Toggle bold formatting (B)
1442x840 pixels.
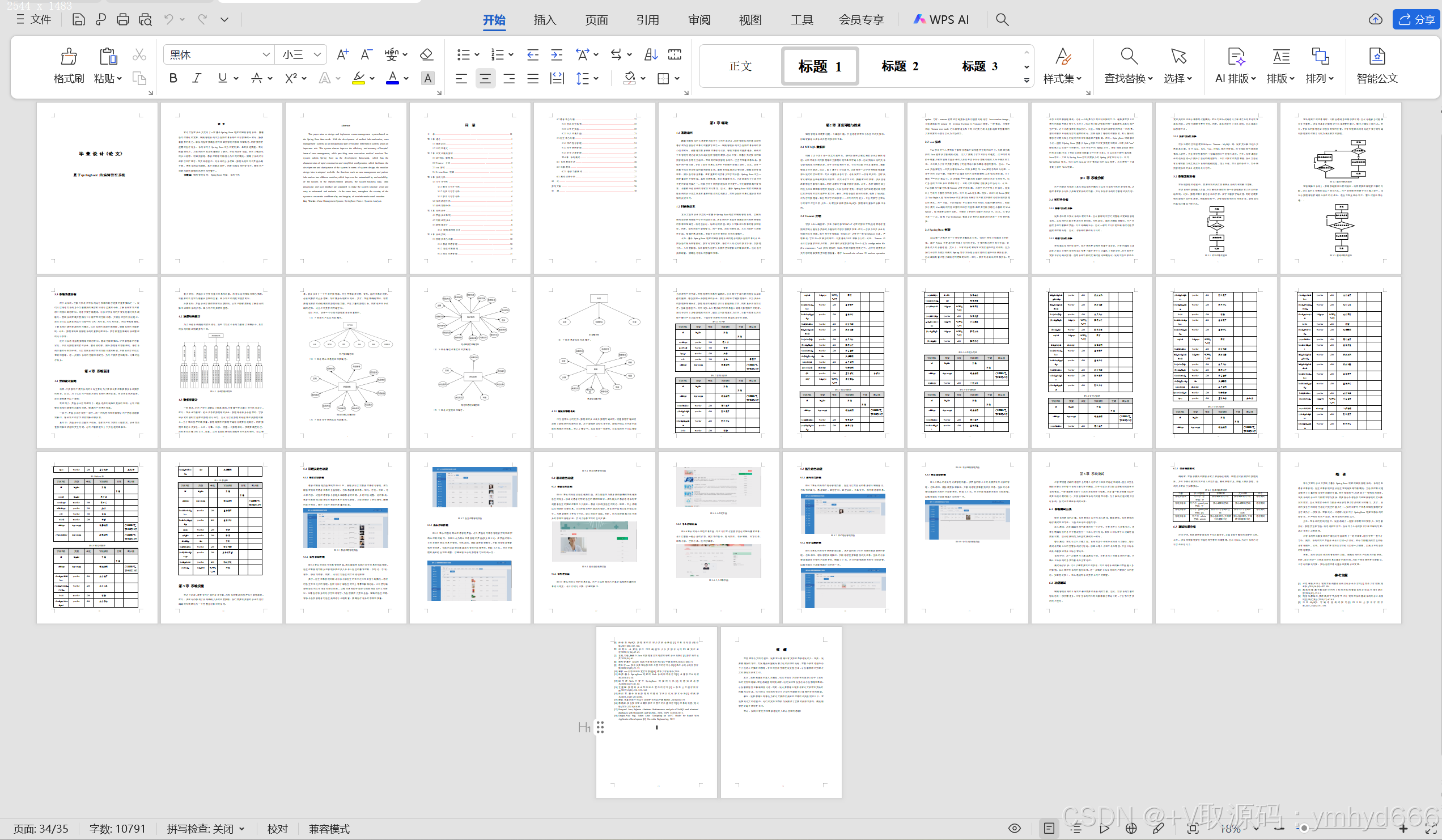pyautogui.click(x=173, y=78)
